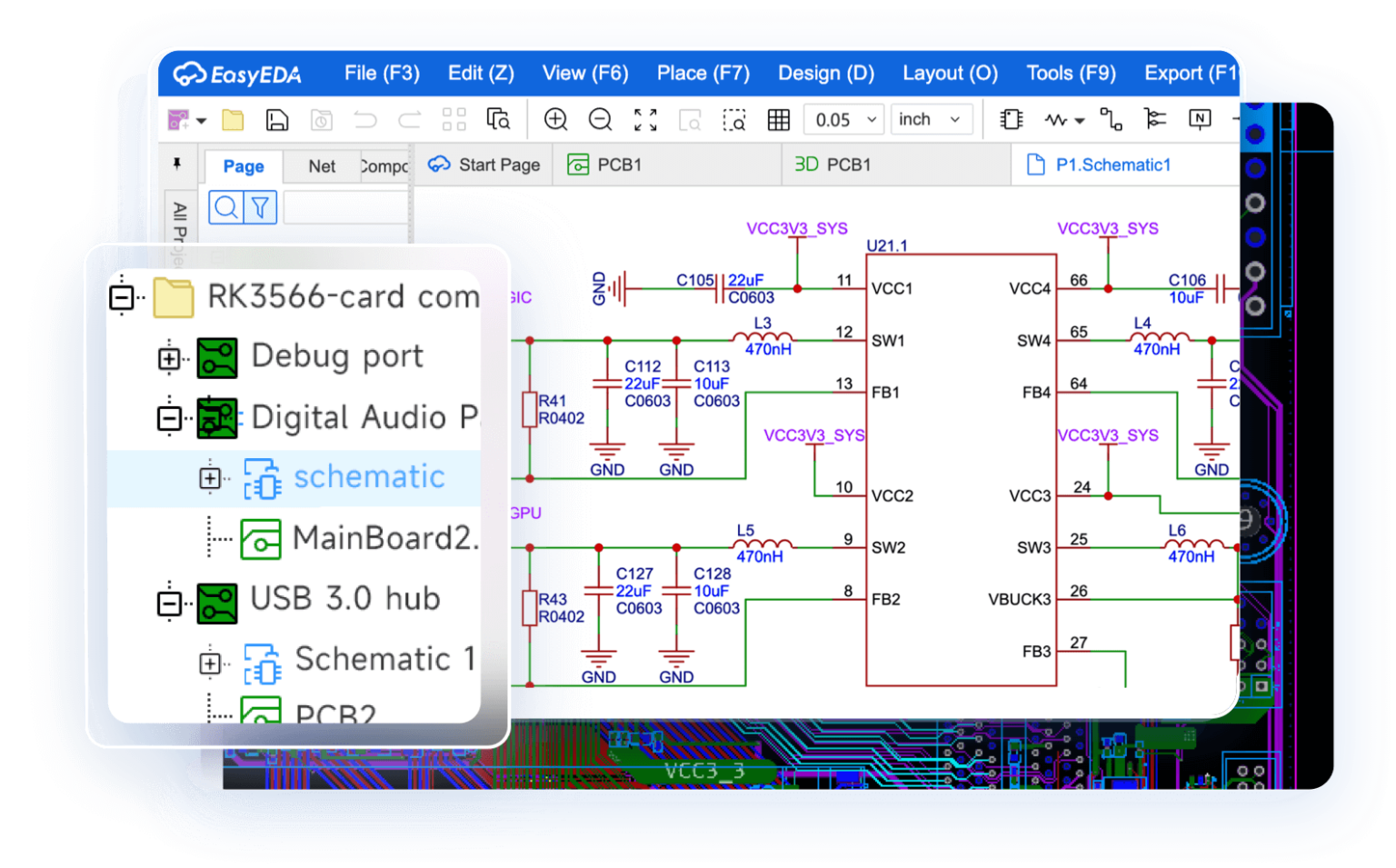Save the current schematic with the save icon
This screenshot has height=868, width=1396.
[x=276, y=119]
